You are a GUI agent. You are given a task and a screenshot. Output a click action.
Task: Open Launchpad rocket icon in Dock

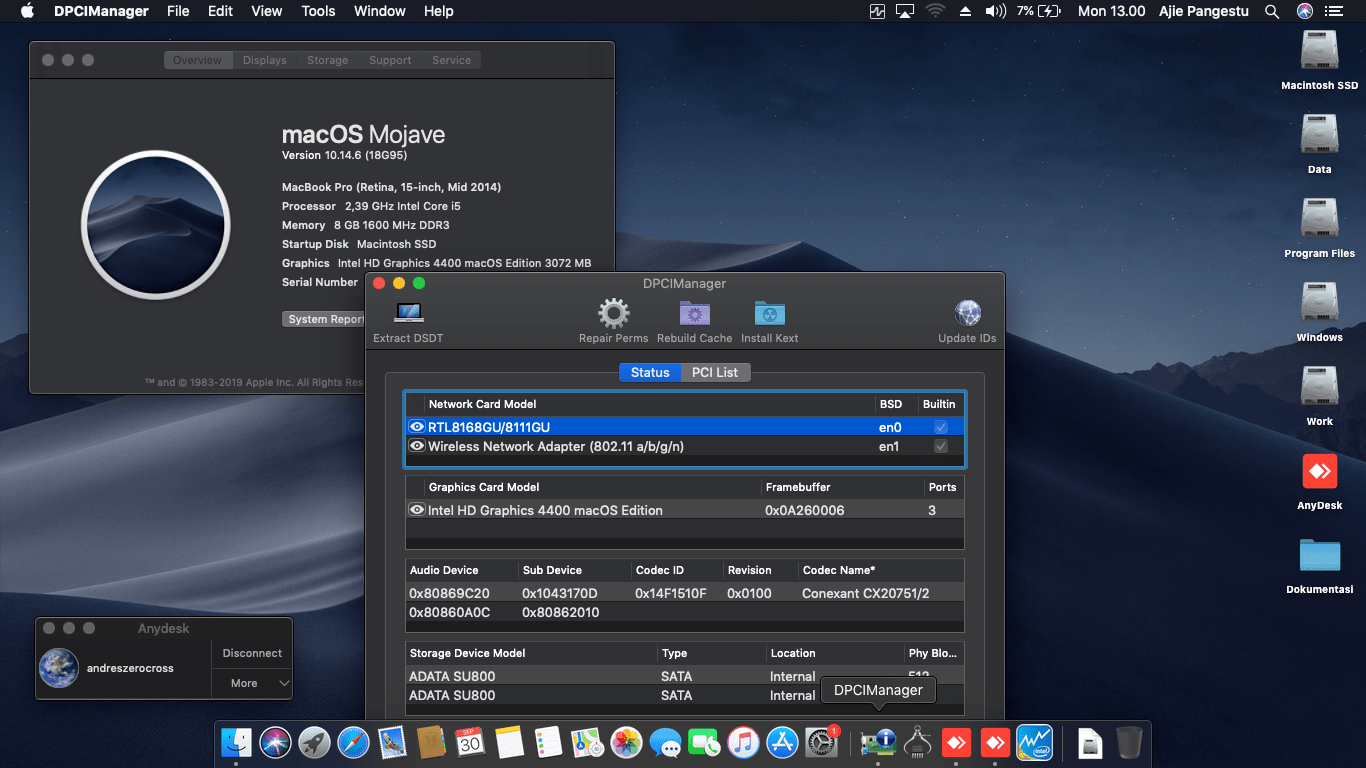point(314,742)
